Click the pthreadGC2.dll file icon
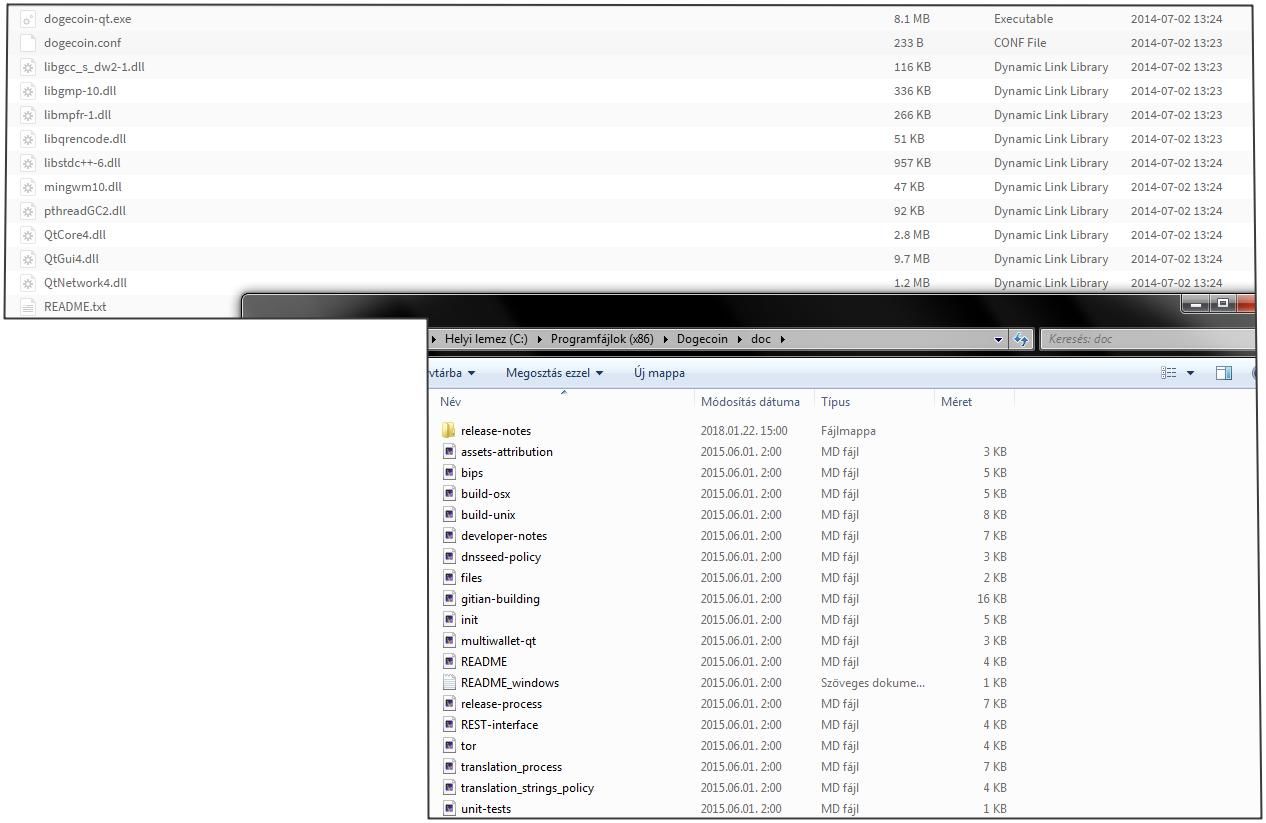Viewport: 1266px width, 823px height. point(28,211)
